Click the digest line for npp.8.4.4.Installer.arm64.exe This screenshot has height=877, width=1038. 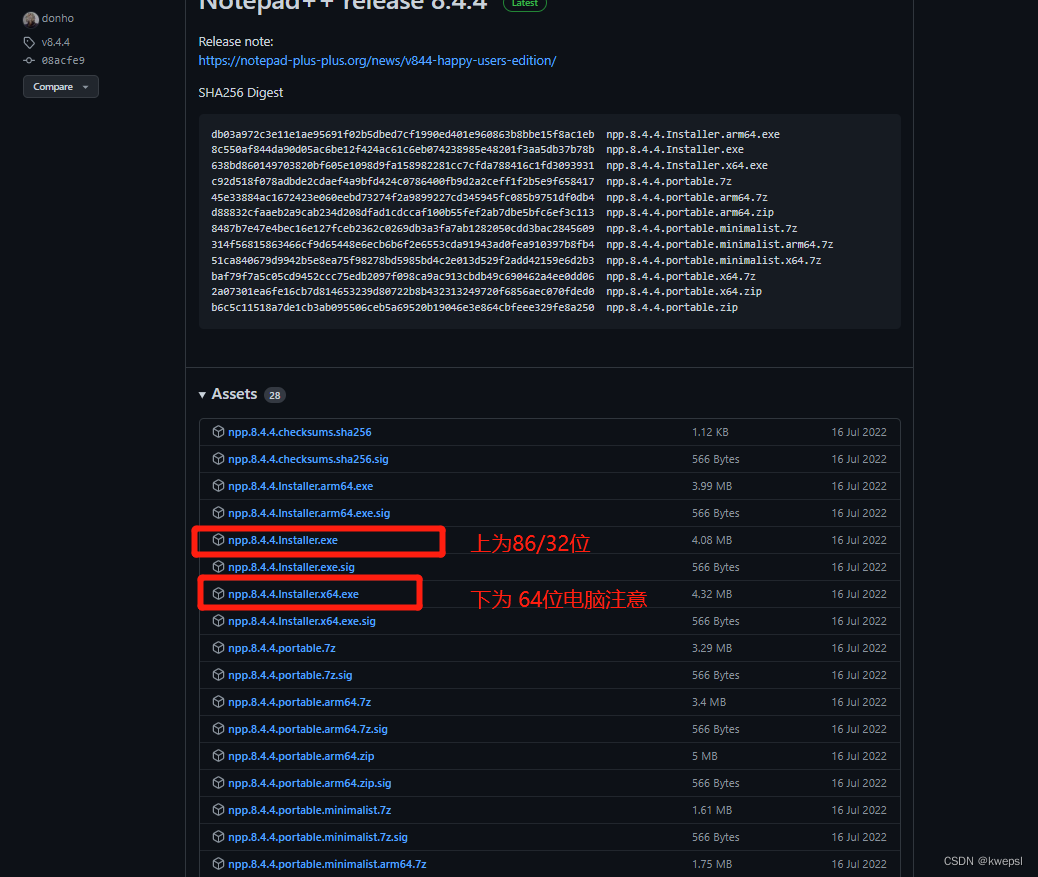coord(495,134)
